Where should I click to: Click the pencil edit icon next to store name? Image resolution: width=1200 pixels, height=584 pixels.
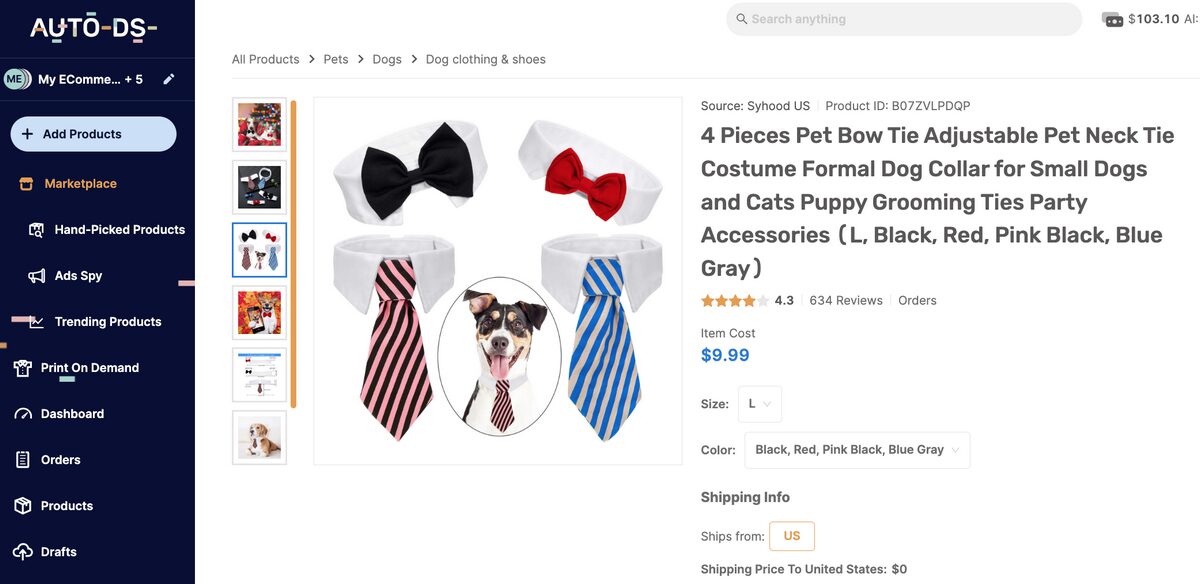[167, 78]
